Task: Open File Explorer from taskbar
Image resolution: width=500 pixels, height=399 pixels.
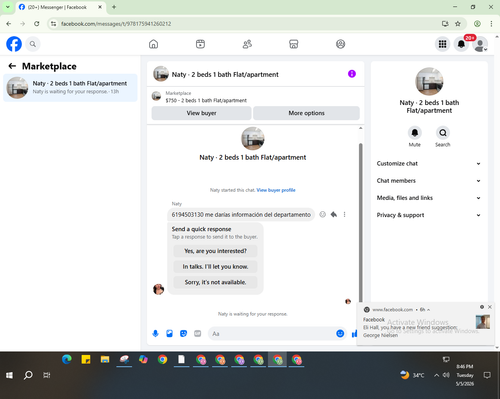Action: [105, 359]
